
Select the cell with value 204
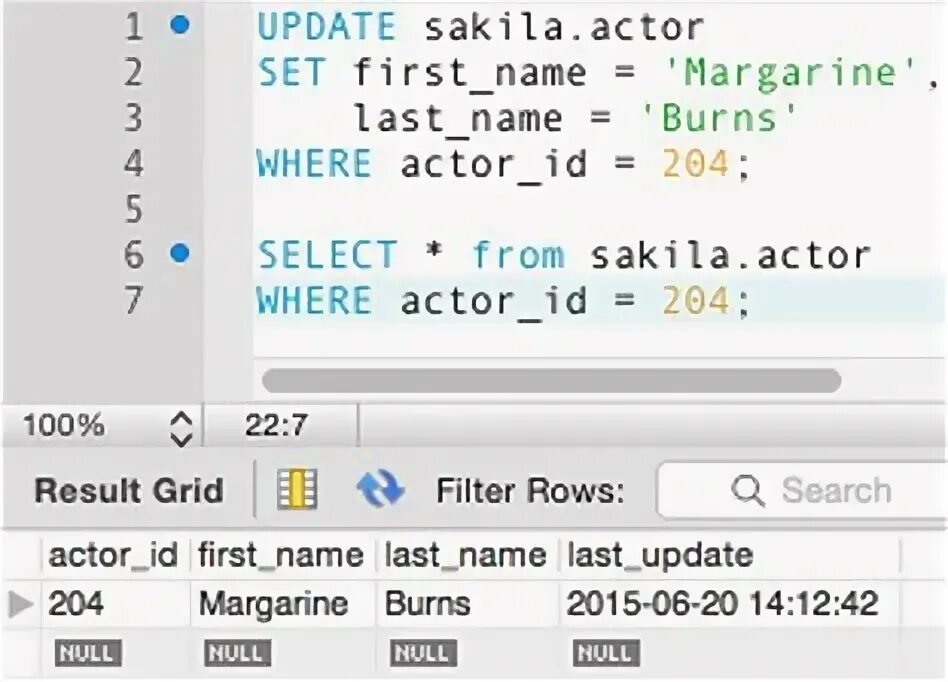113,603
